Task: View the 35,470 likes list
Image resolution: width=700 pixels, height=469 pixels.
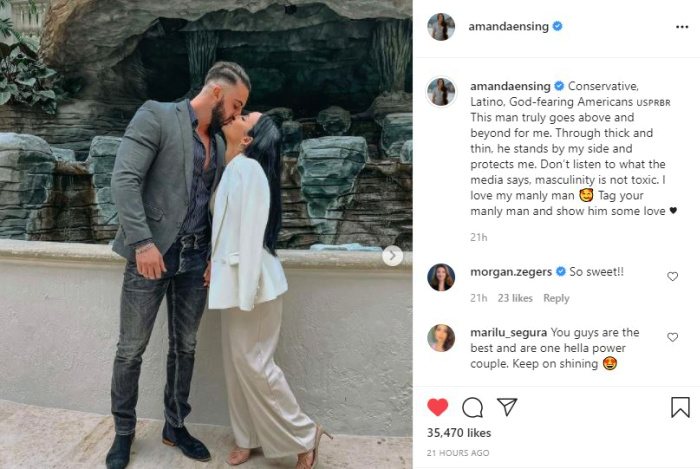Action: click(x=459, y=433)
